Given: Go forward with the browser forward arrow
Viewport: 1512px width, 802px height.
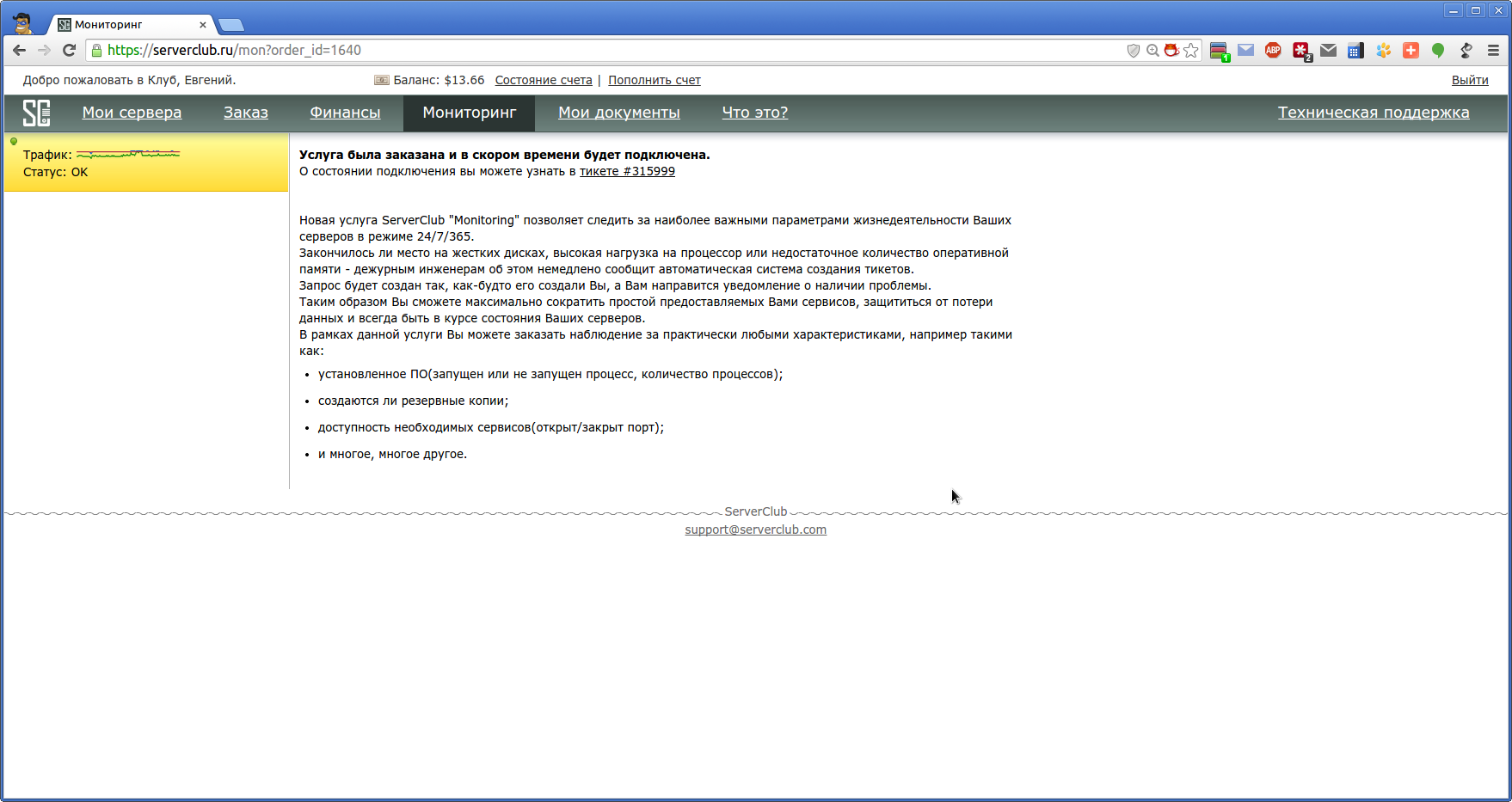Looking at the screenshot, I should (44, 50).
